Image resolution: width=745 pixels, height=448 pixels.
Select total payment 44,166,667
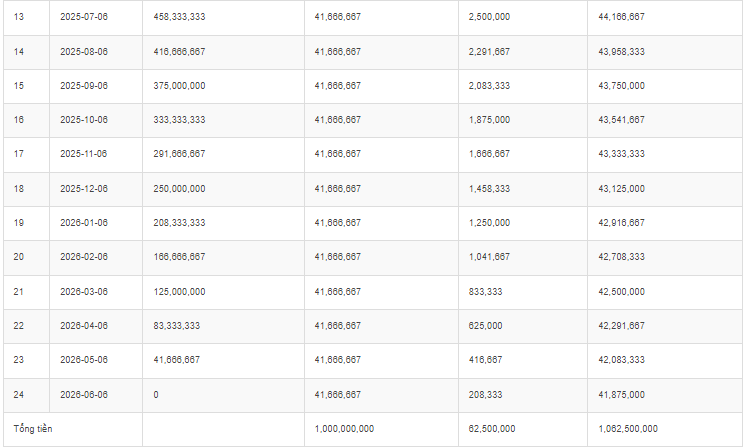(x=621, y=17)
